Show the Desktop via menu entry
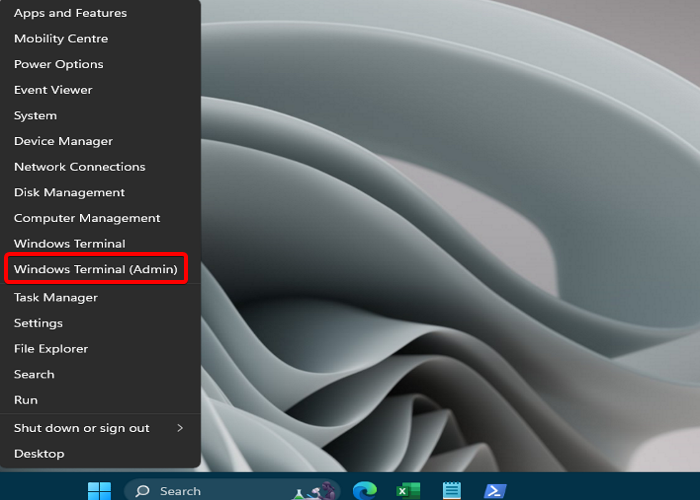Image resolution: width=700 pixels, height=500 pixels. [x=100, y=454]
